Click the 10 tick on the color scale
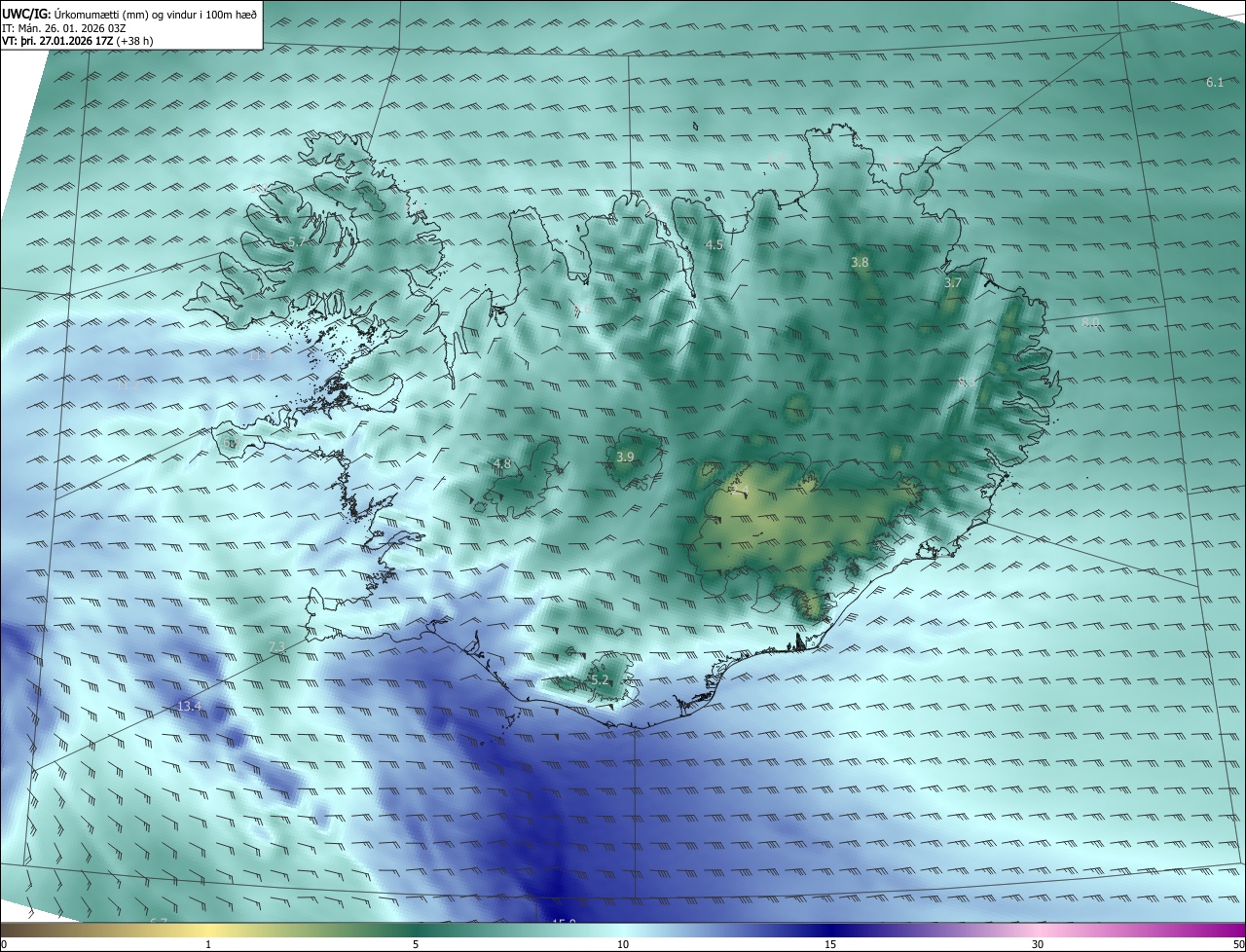 click(x=623, y=944)
